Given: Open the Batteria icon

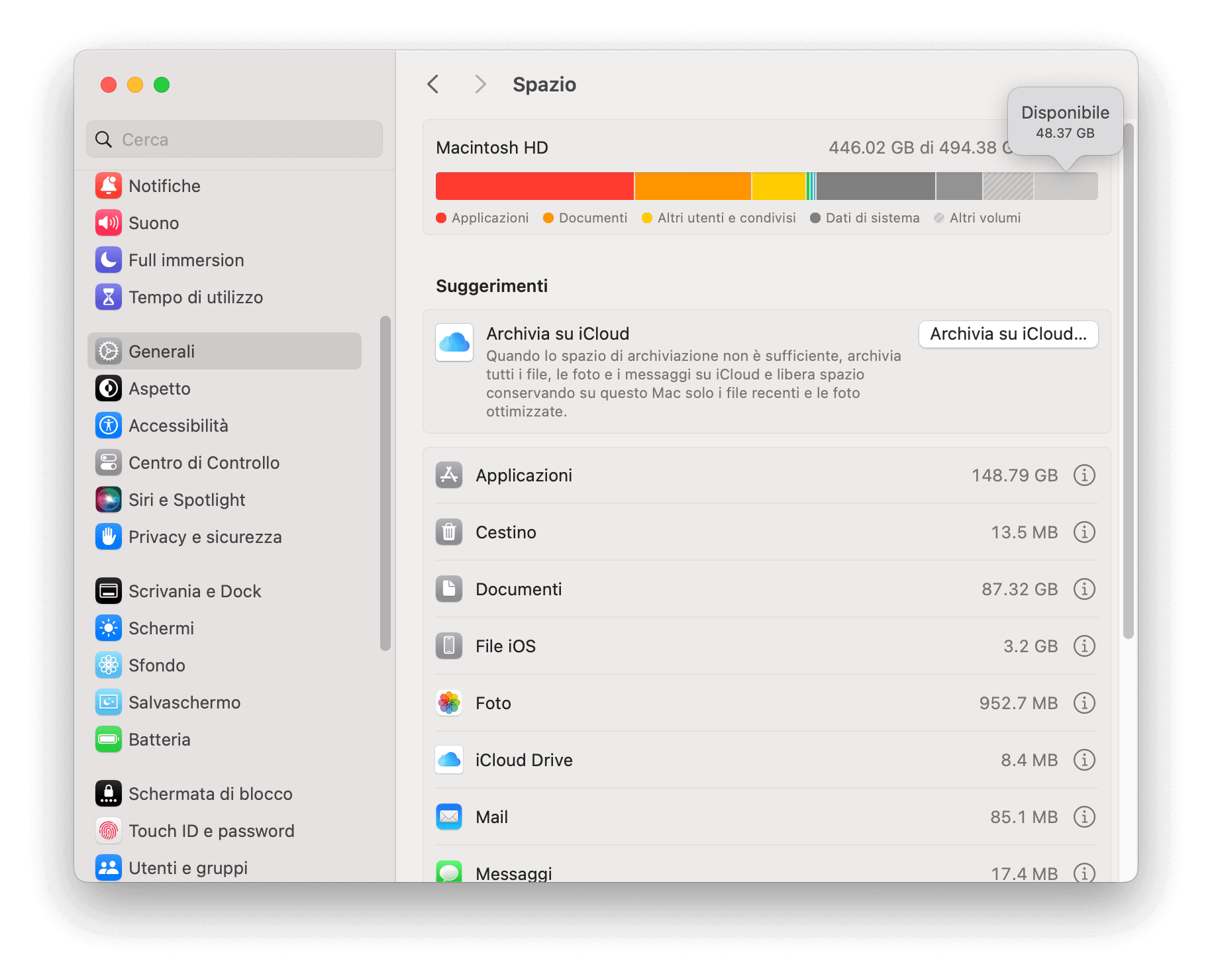Looking at the screenshot, I should point(109,740).
